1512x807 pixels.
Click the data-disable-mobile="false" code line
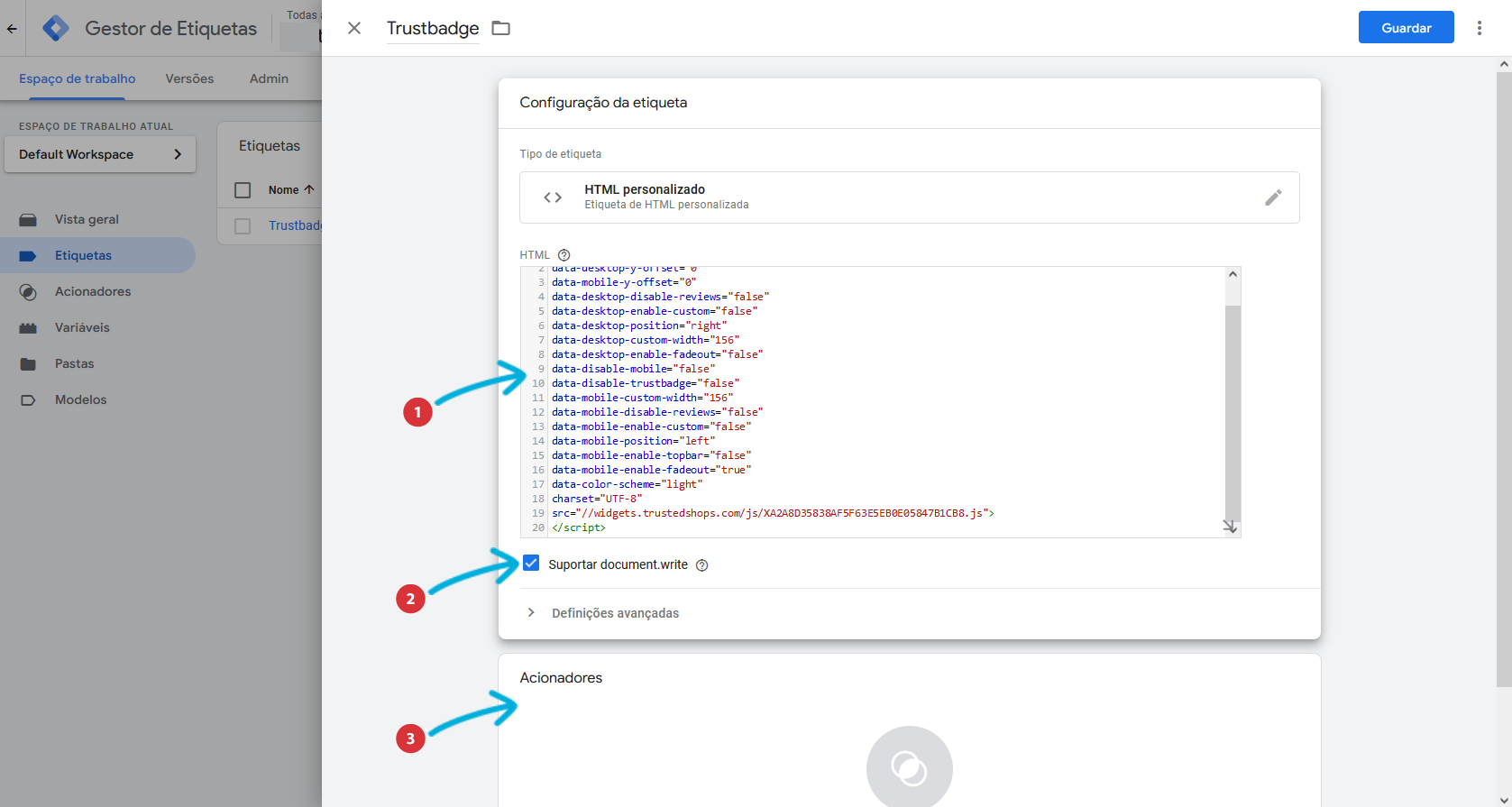[x=633, y=369]
